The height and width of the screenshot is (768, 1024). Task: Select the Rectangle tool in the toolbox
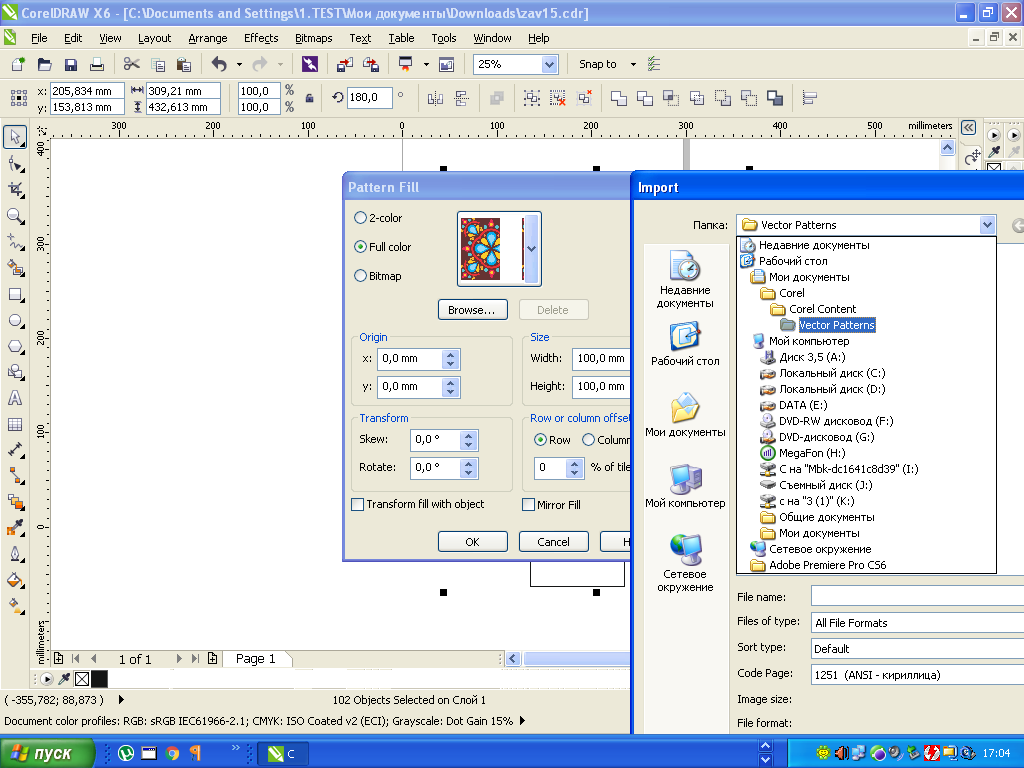tap(15, 295)
